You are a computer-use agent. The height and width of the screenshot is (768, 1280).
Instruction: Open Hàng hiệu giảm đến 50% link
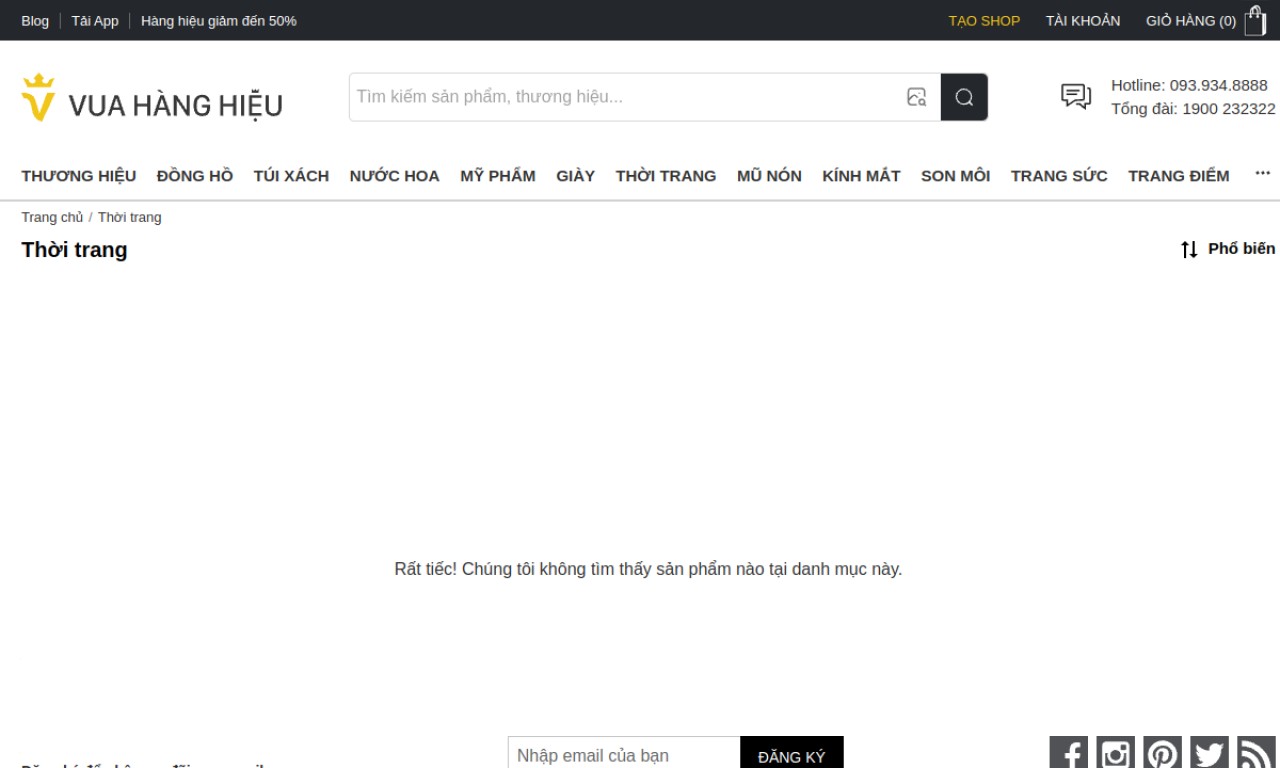tap(218, 21)
